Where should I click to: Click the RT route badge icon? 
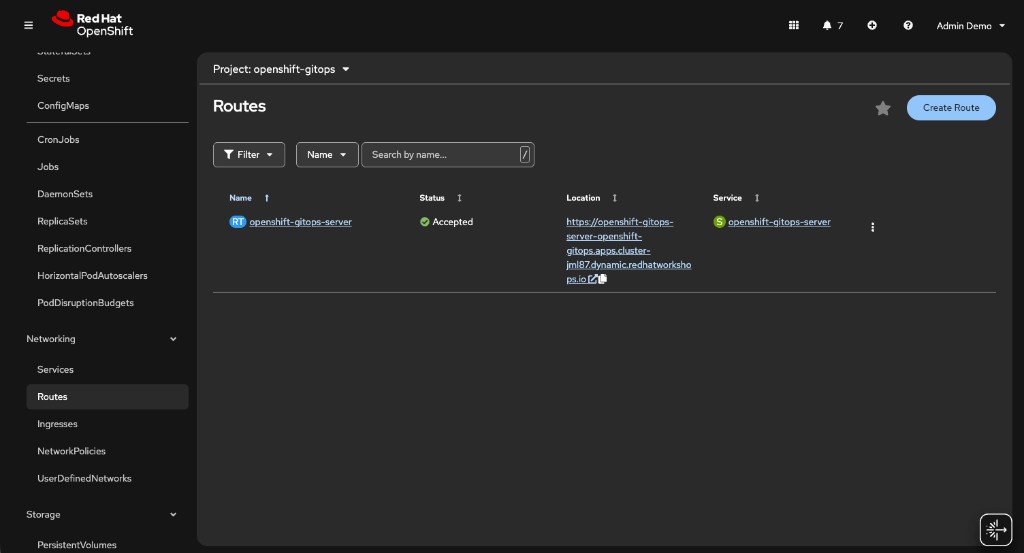click(x=238, y=222)
